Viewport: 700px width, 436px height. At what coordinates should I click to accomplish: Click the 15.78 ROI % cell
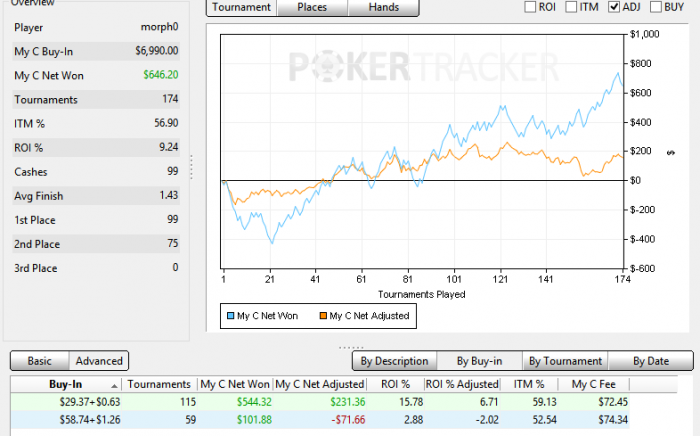click(x=411, y=402)
